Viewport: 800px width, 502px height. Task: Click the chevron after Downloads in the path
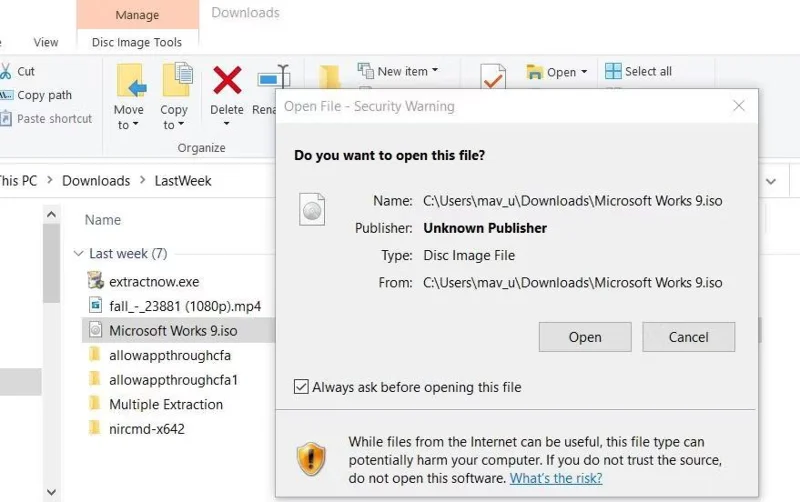click(142, 180)
